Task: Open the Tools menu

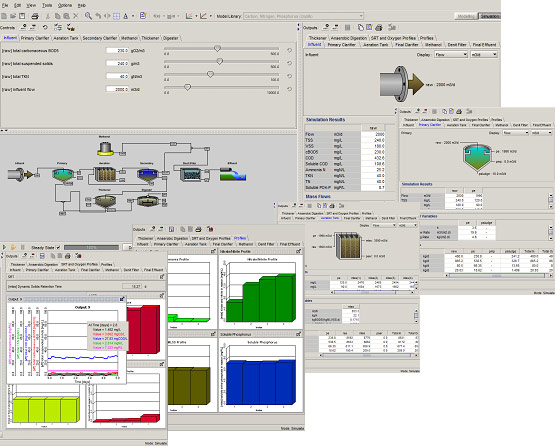Action: click(x=47, y=5)
